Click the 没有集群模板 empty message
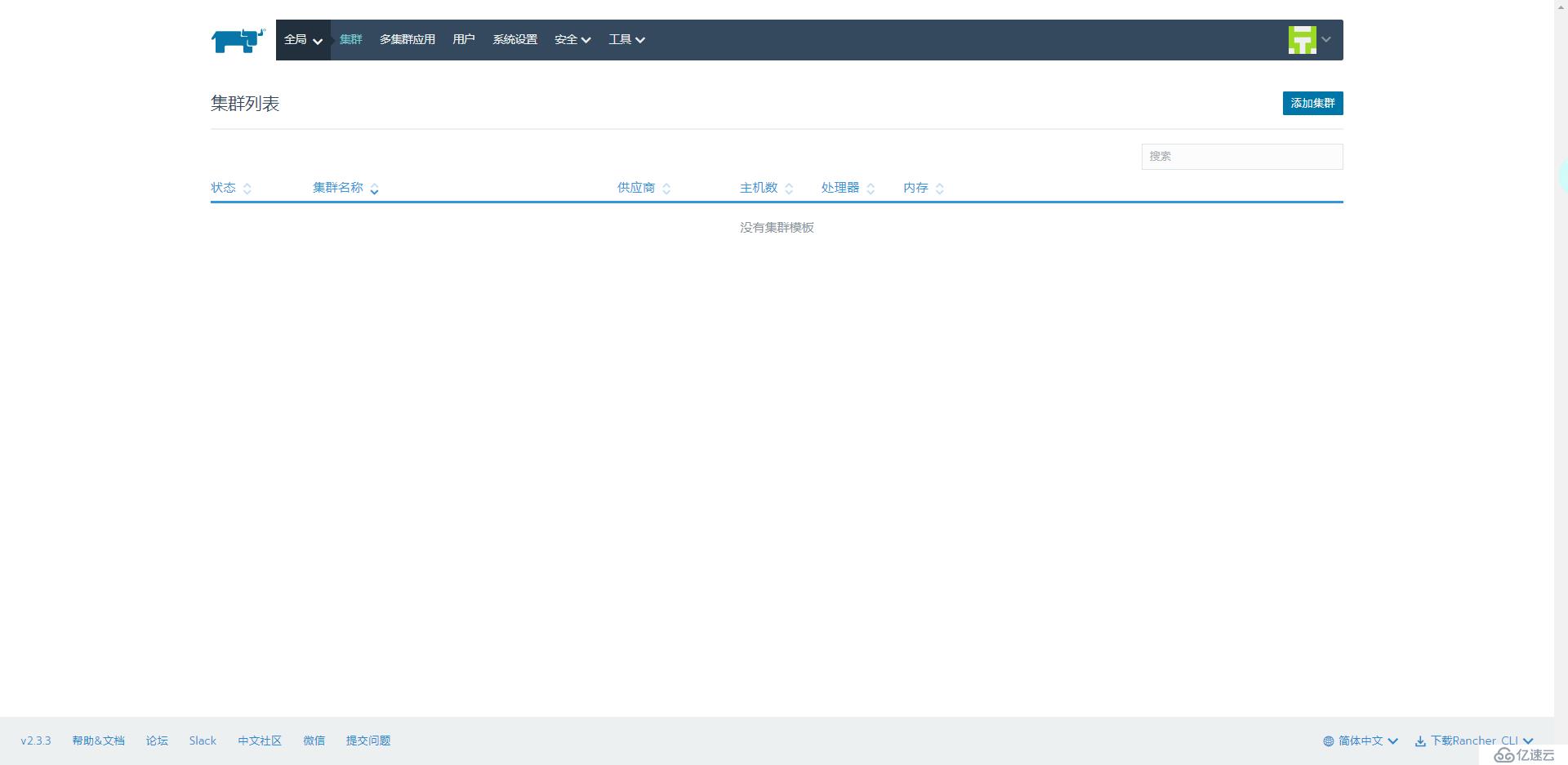 (x=777, y=228)
